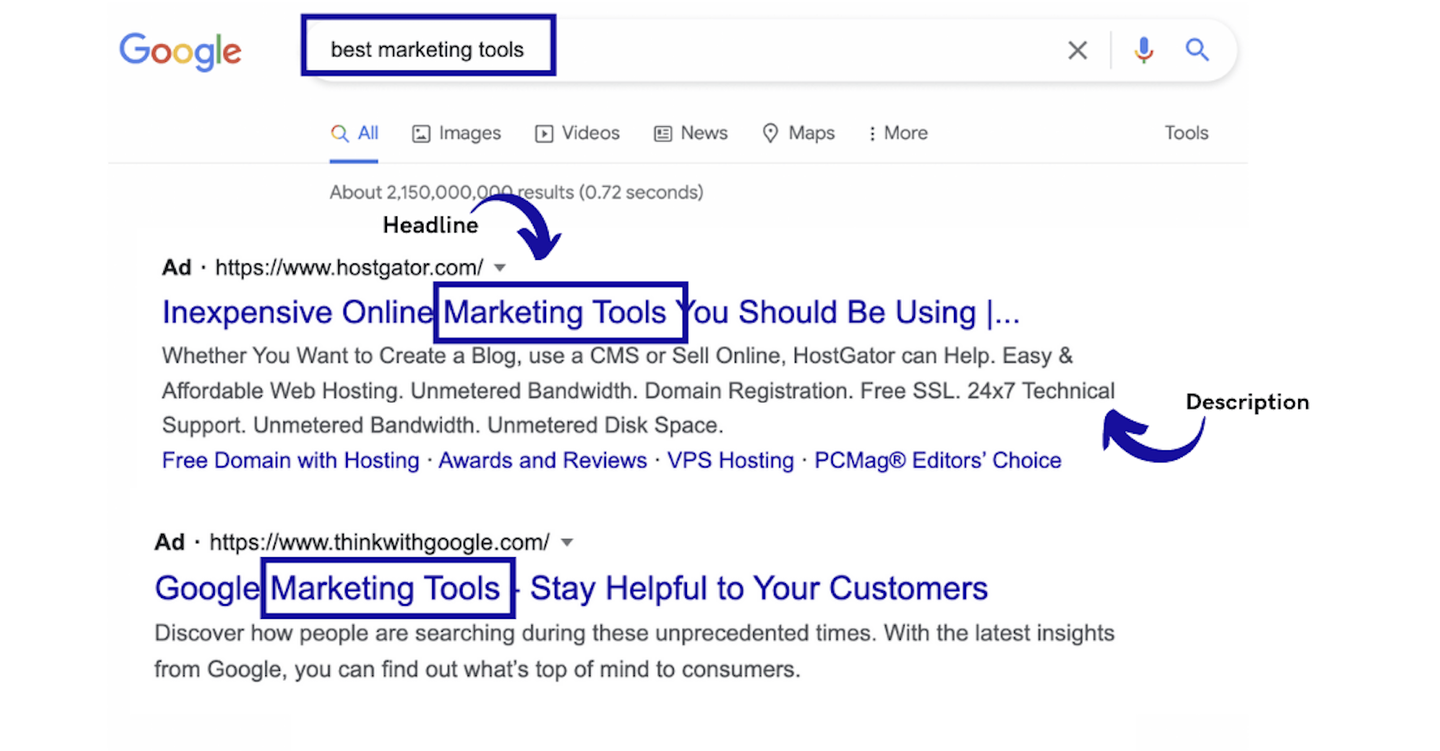The width and height of the screenshot is (1440, 751).
Task: Click the Maps pin icon
Action: (x=770, y=132)
